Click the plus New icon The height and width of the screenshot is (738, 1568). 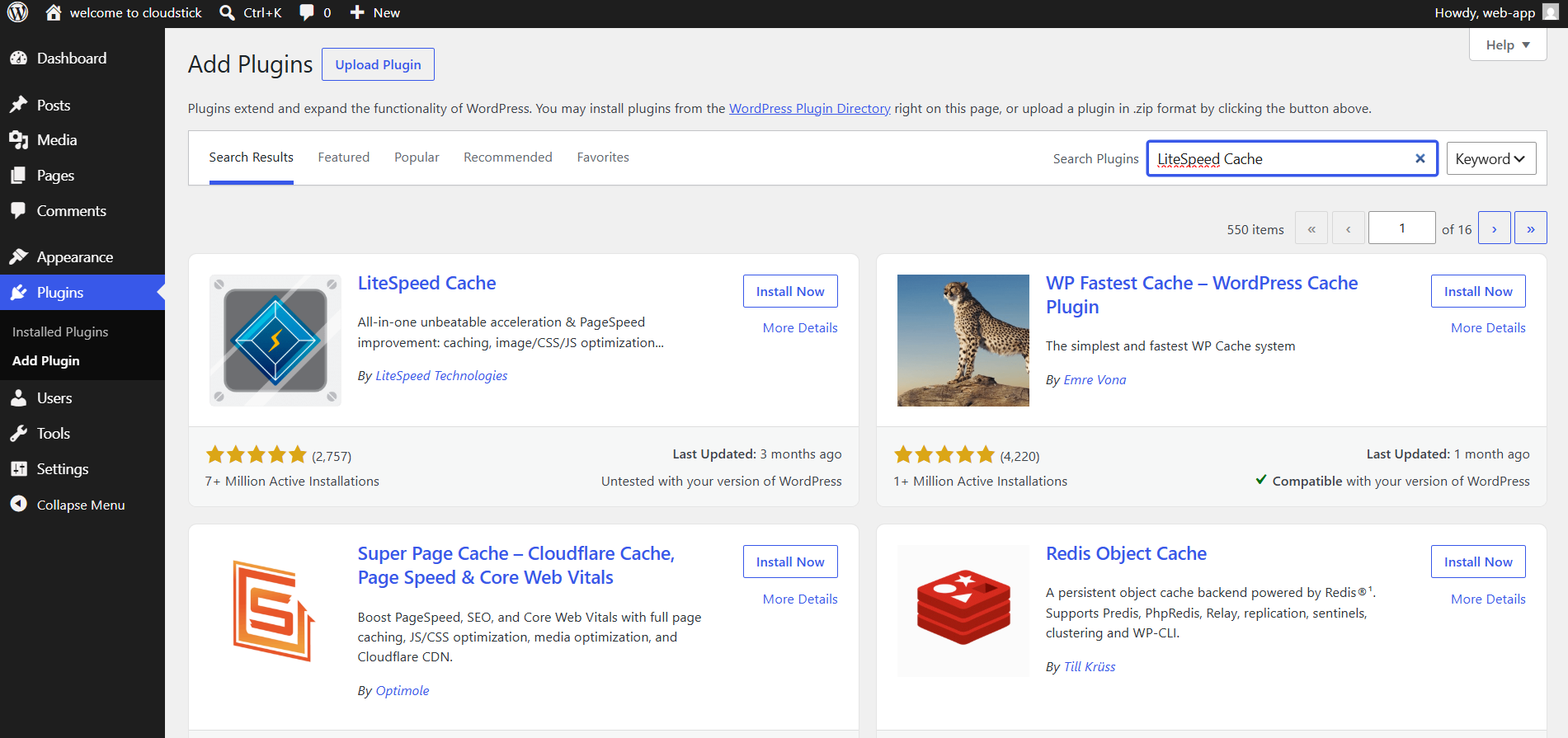(357, 12)
